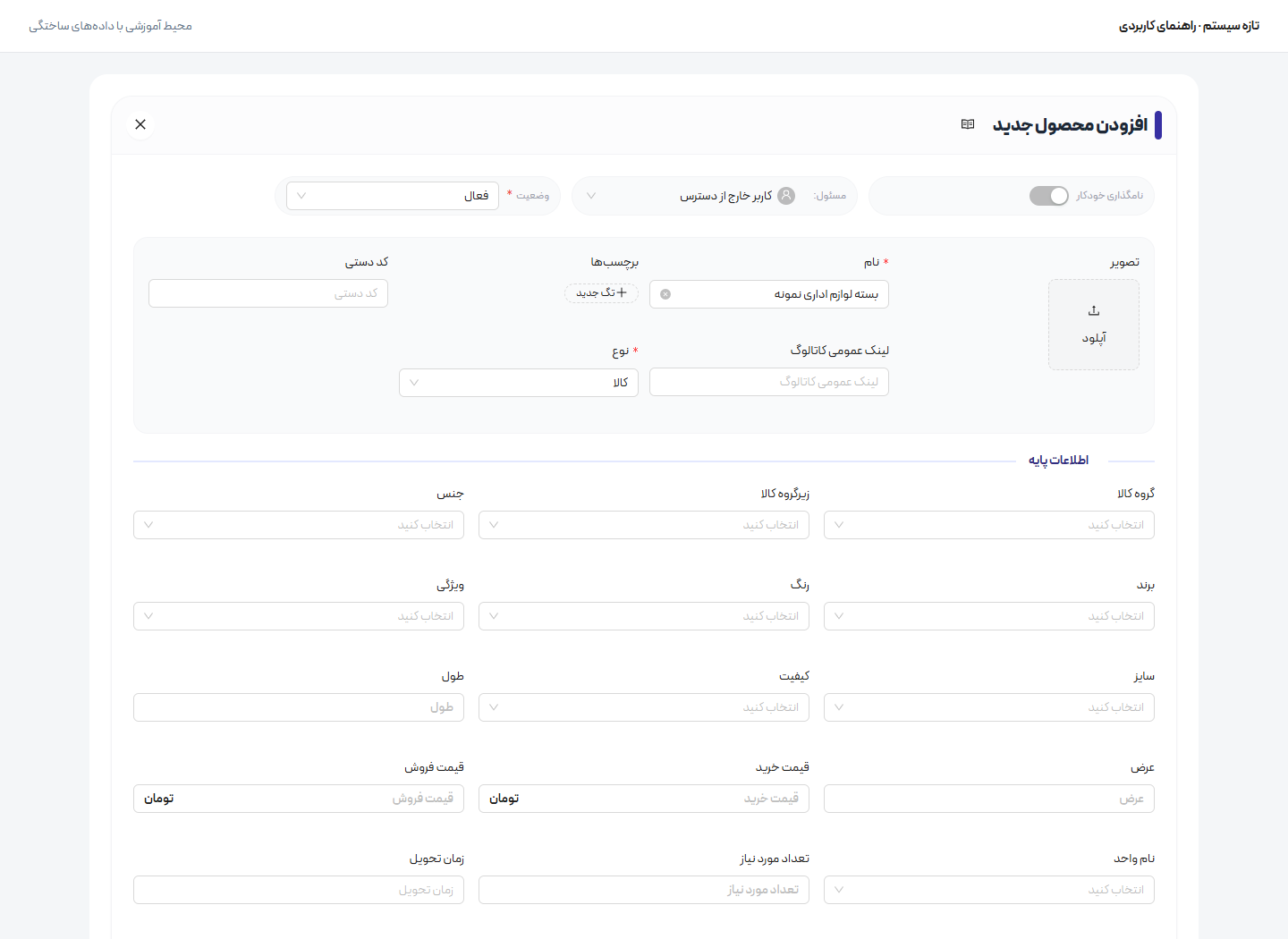
Task: Click the نام input with بسته لوازم اداری نمونه
Action: point(769,294)
